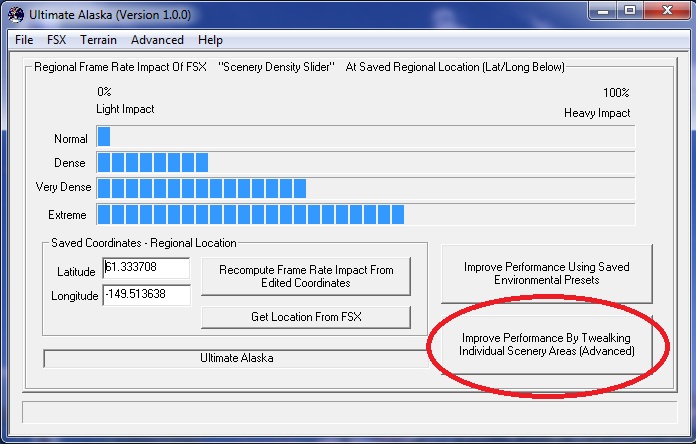Click the 'Very Dense' row label
Image resolution: width=696 pixels, height=444 pixels.
63,187
